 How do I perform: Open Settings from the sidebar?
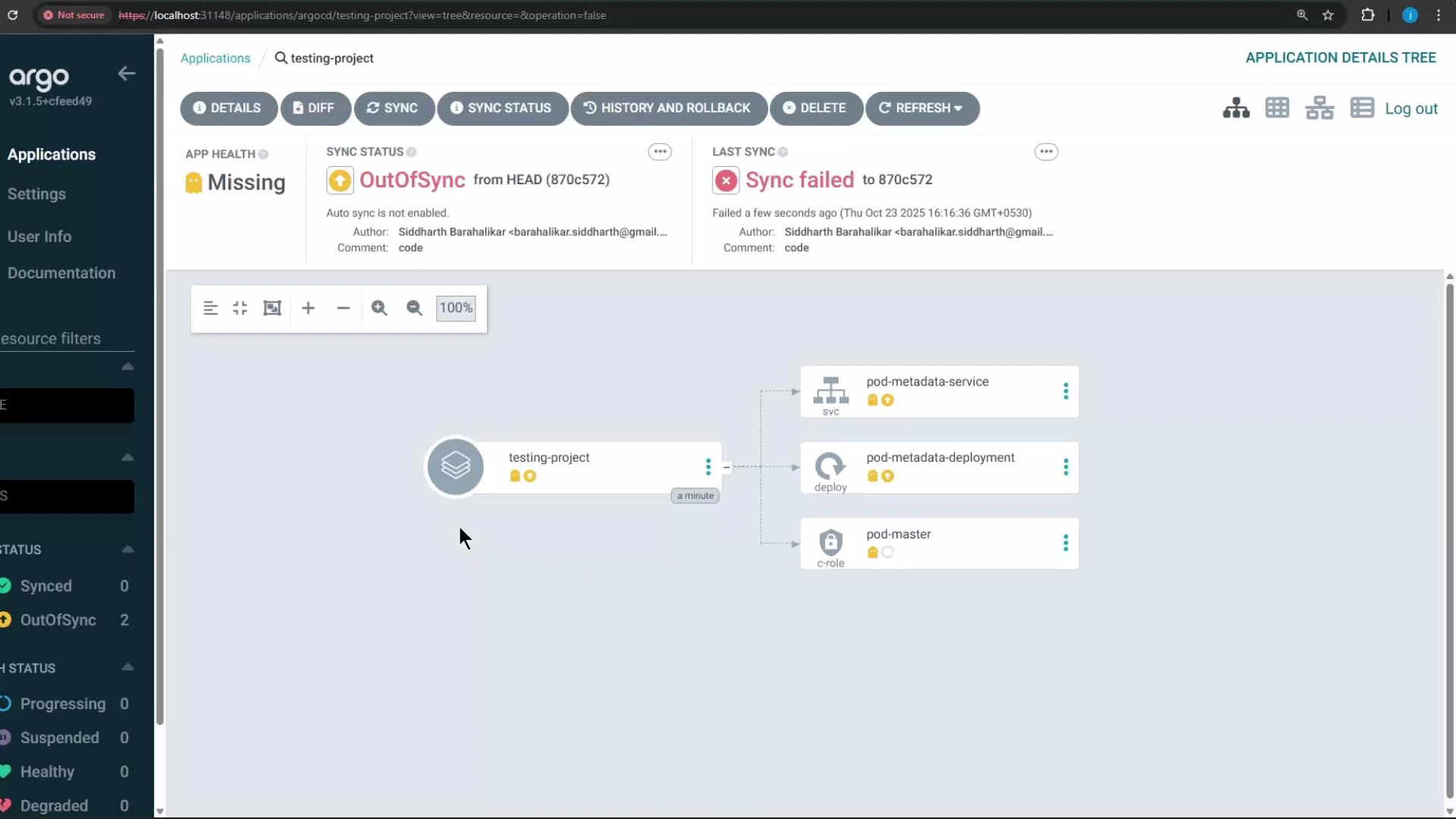click(x=36, y=193)
